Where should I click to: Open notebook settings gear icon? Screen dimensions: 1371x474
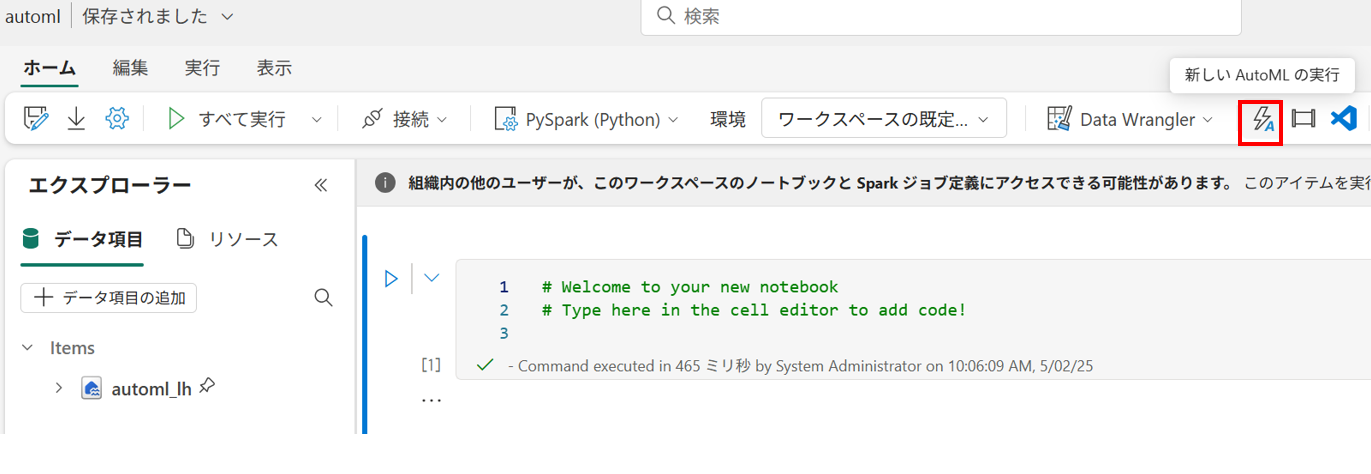pyautogui.click(x=117, y=119)
